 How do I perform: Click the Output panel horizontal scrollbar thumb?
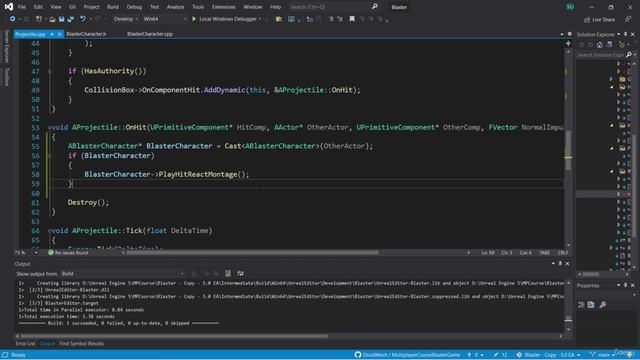pos(173,336)
